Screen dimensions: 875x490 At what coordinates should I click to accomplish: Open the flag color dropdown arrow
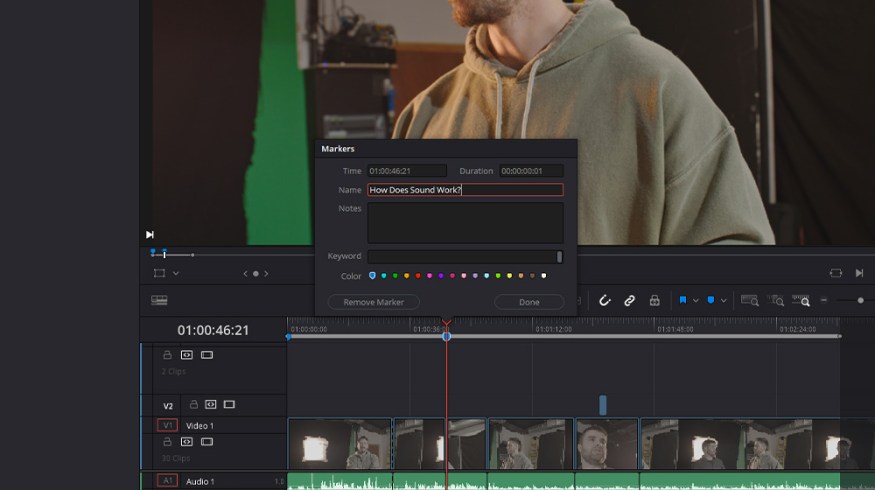[696, 300]
